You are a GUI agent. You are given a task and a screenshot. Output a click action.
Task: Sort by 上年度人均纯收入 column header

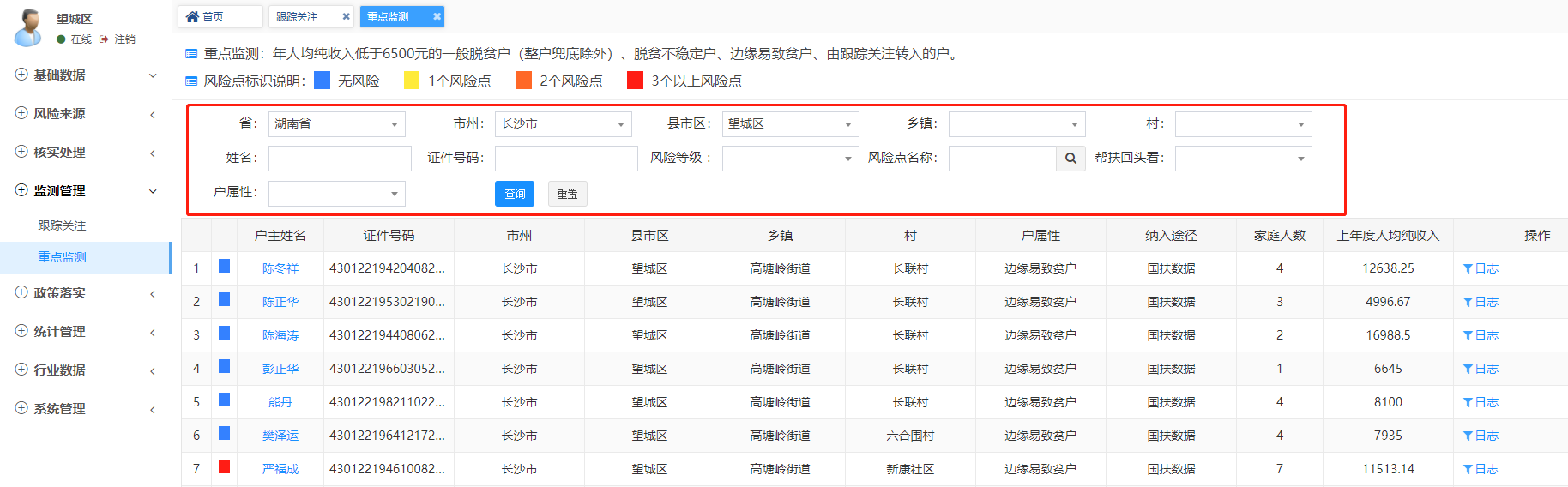(x=1388, y=236)
